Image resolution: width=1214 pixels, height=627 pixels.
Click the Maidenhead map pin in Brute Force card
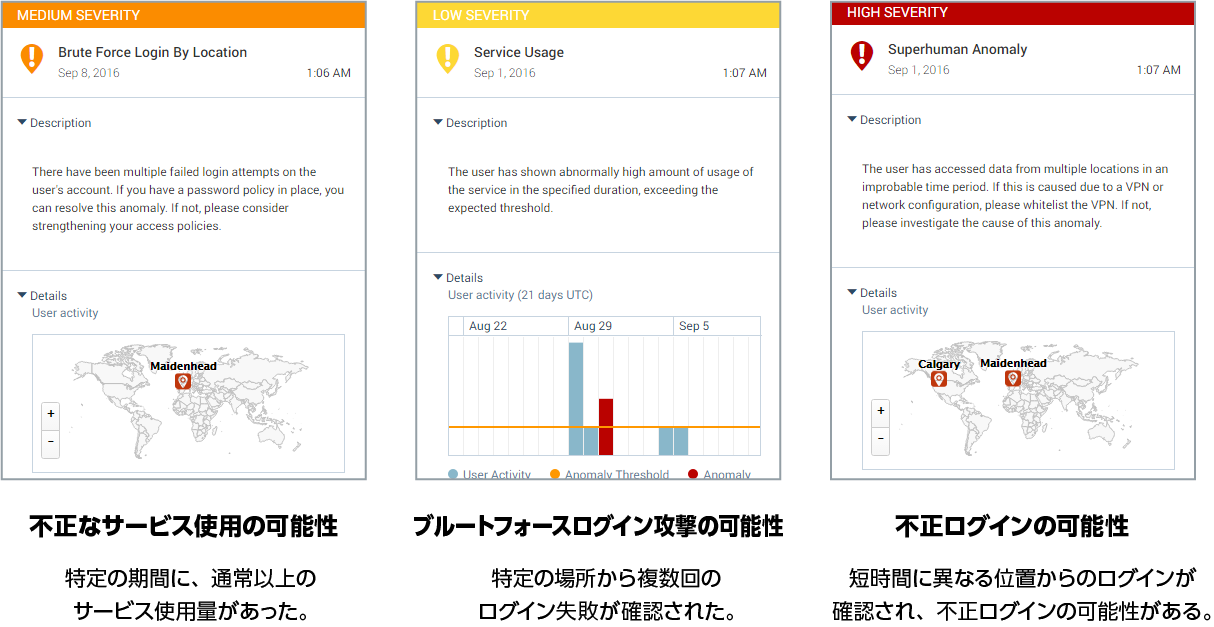coord(183,381)
